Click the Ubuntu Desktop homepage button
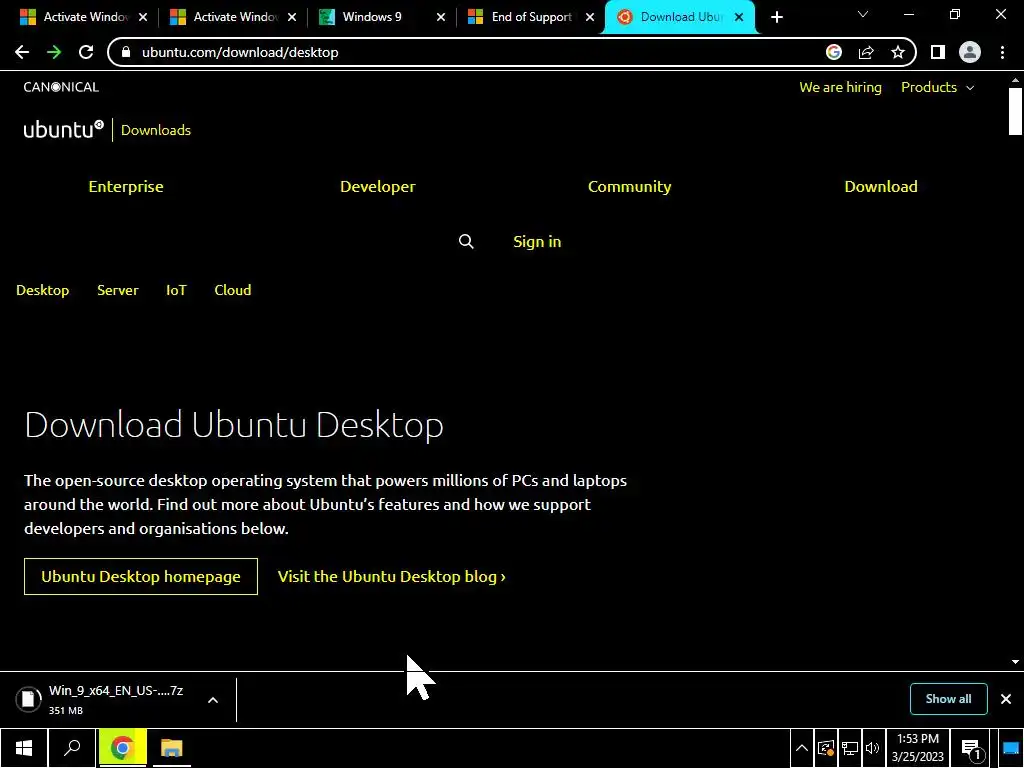 140,576
